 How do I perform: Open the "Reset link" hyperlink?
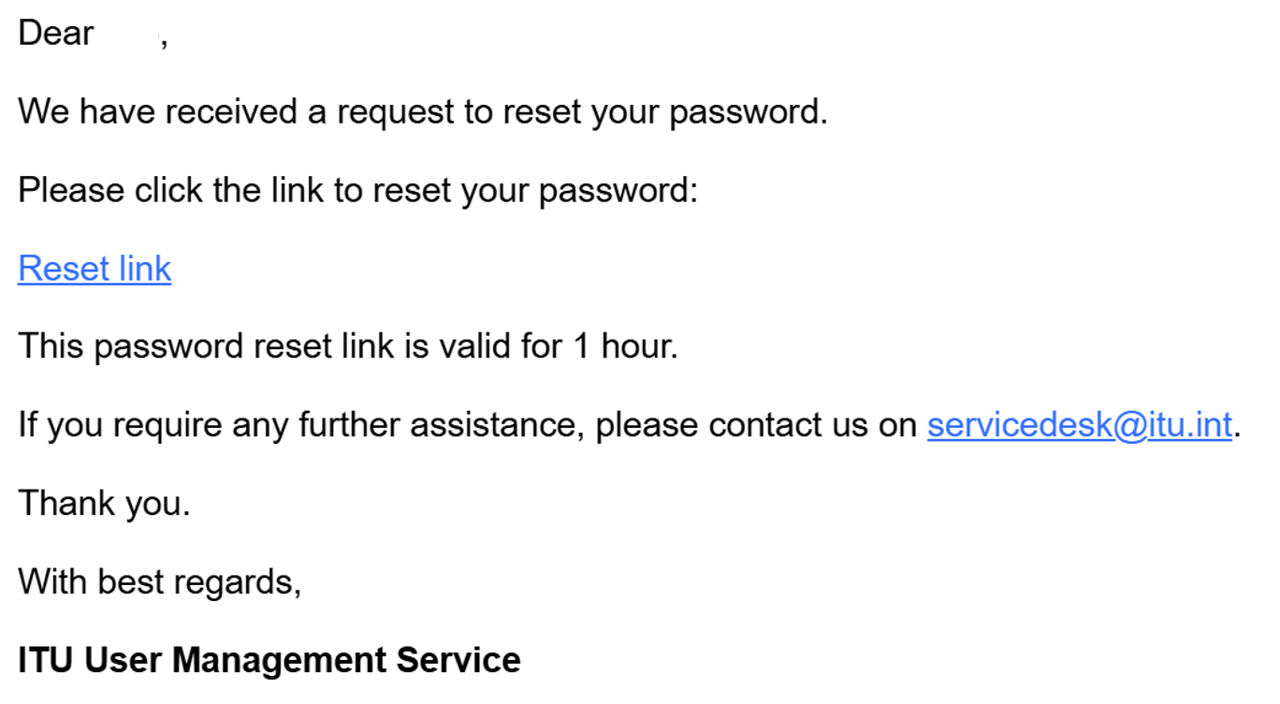click(95, 269)
